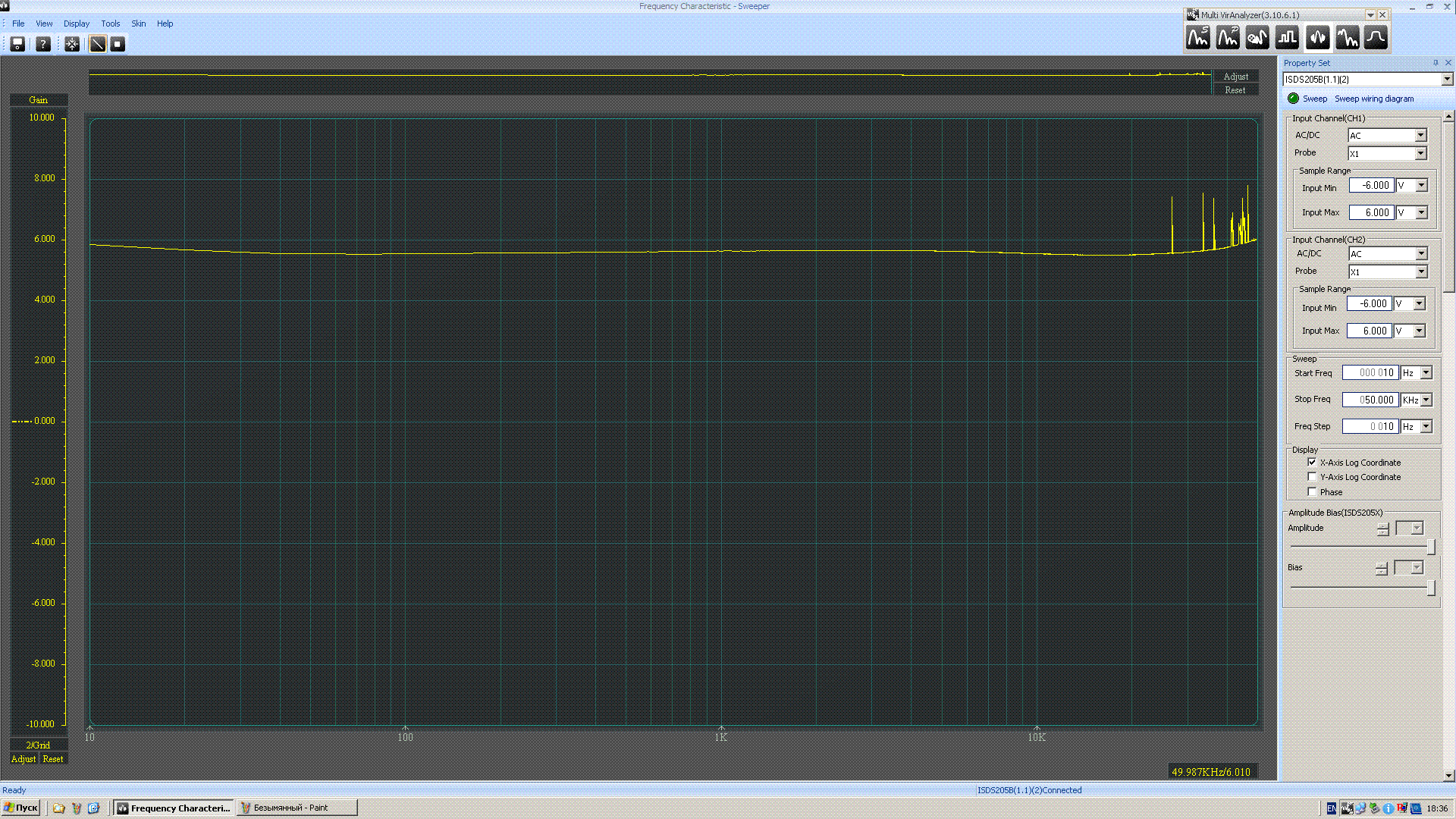
Task: Expand the ISDS205B device selector dropdown
Action: (1447, 80)
